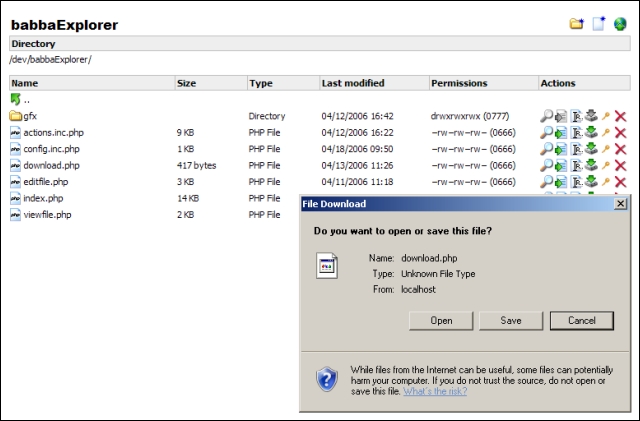
Task: Click the edit file icon for config.inc.php
Action: 561,149
